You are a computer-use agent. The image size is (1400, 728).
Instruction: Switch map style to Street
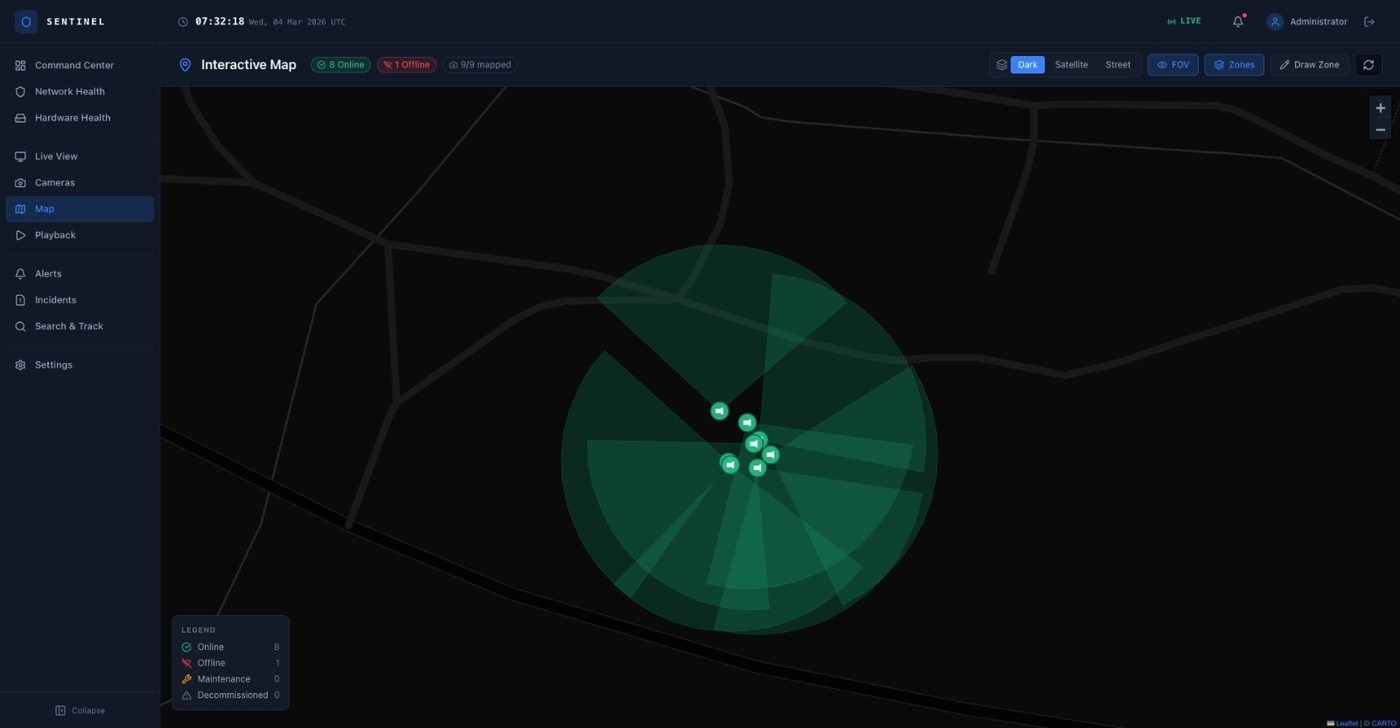[x=1117, y=65]
